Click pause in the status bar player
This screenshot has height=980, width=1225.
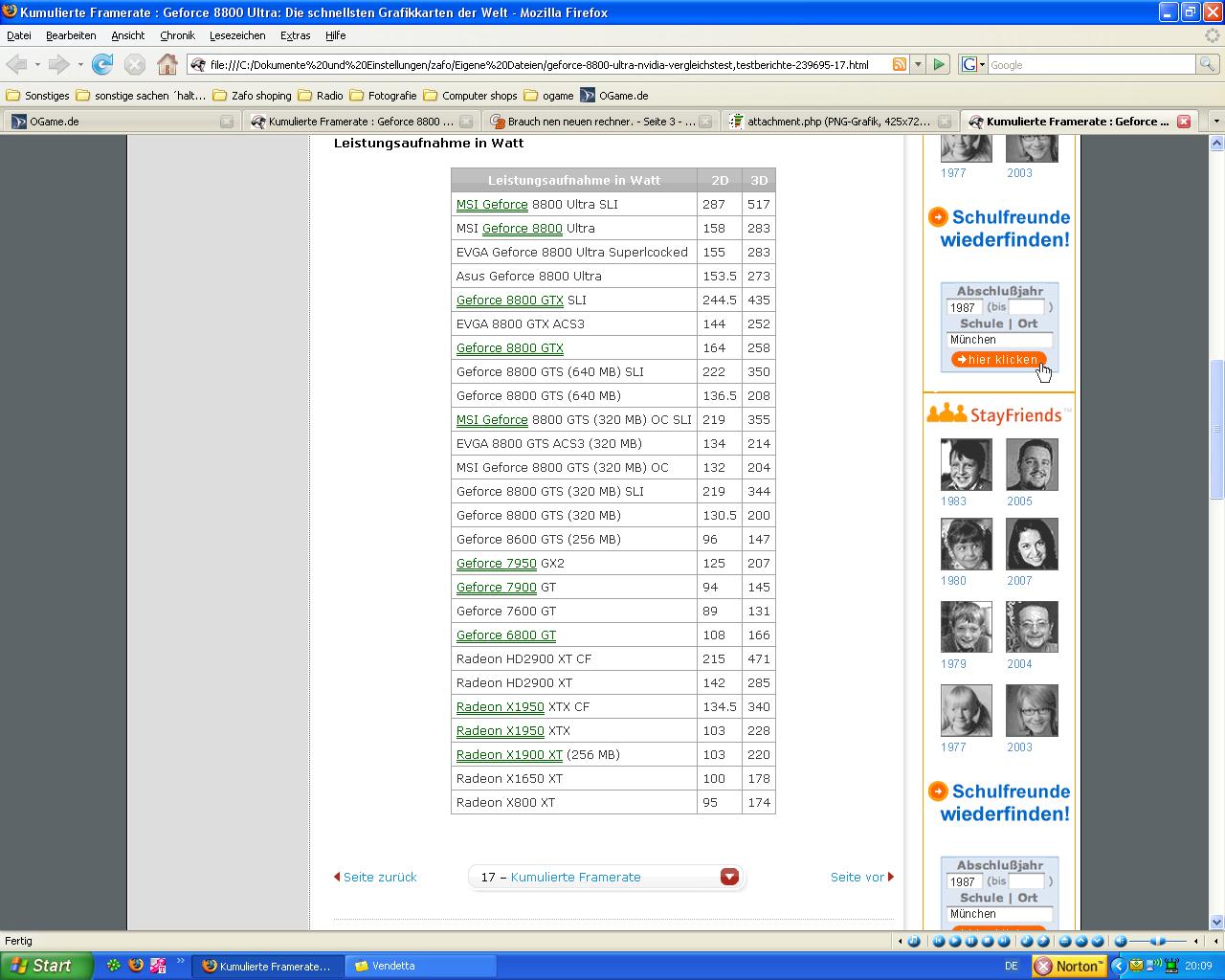pyautogui.click(x=971, y=941)
